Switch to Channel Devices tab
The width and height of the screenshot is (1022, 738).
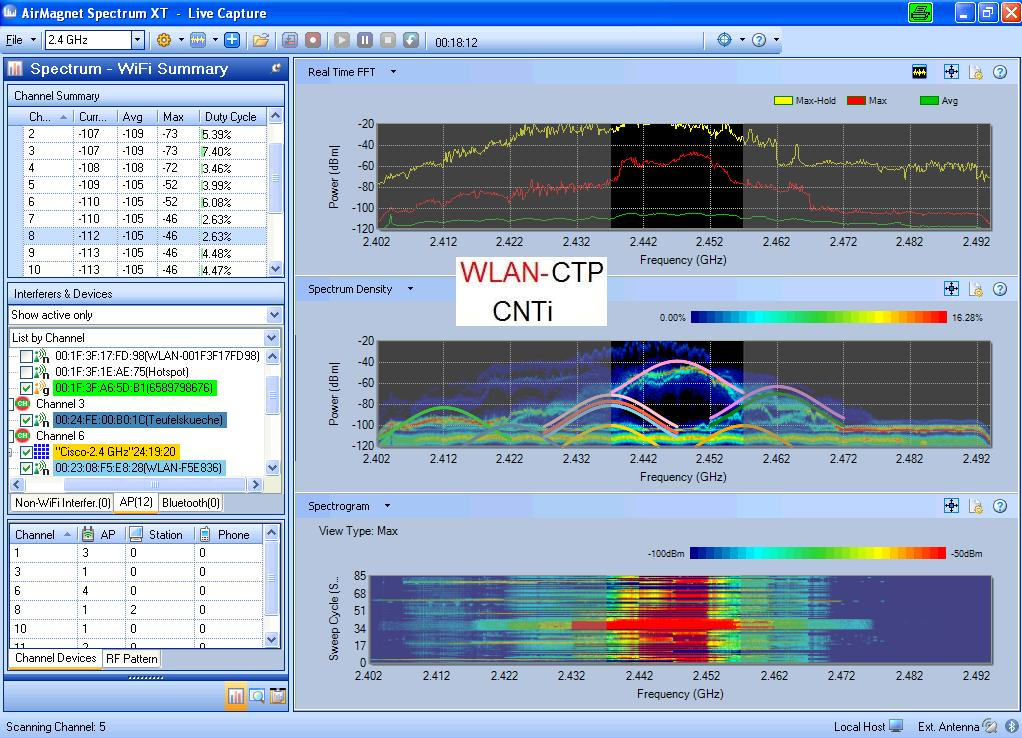click(55, 658)
